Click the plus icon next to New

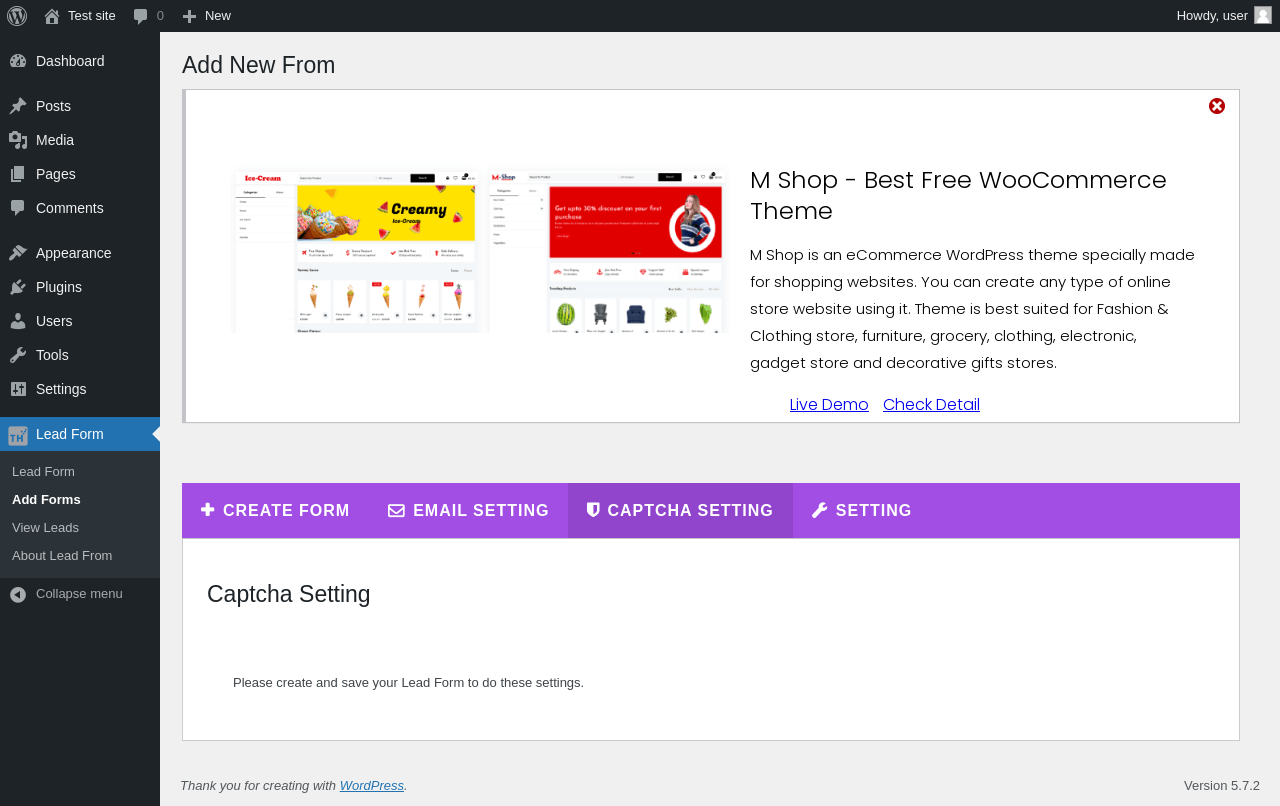pos(189,16)
